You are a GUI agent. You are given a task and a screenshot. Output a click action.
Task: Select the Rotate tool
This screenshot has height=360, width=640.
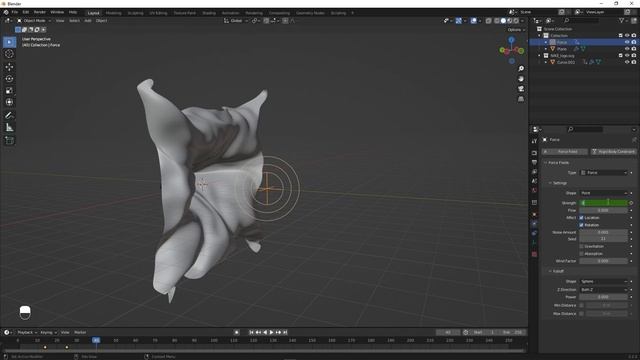[9, 78]
